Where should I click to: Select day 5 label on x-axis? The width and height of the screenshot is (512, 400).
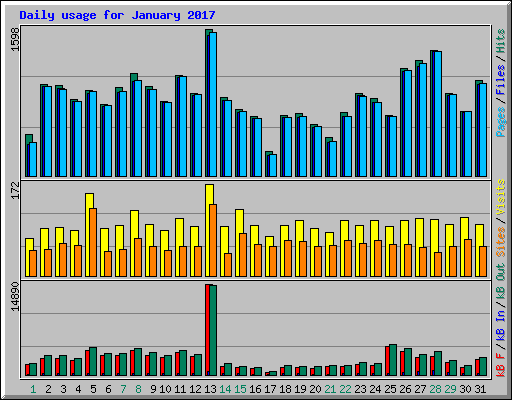pos(93,389)
